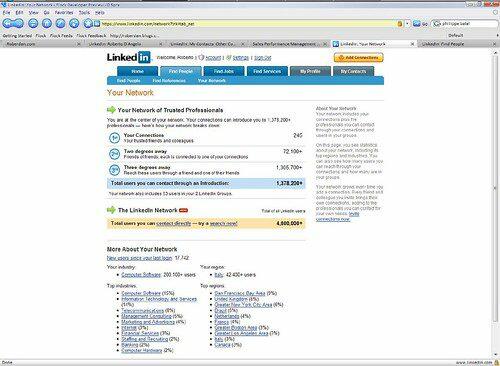The height and width of the screenshot is (366, 500).
Task: Click the LinkedIn logo
Action: tap(129, 57)
